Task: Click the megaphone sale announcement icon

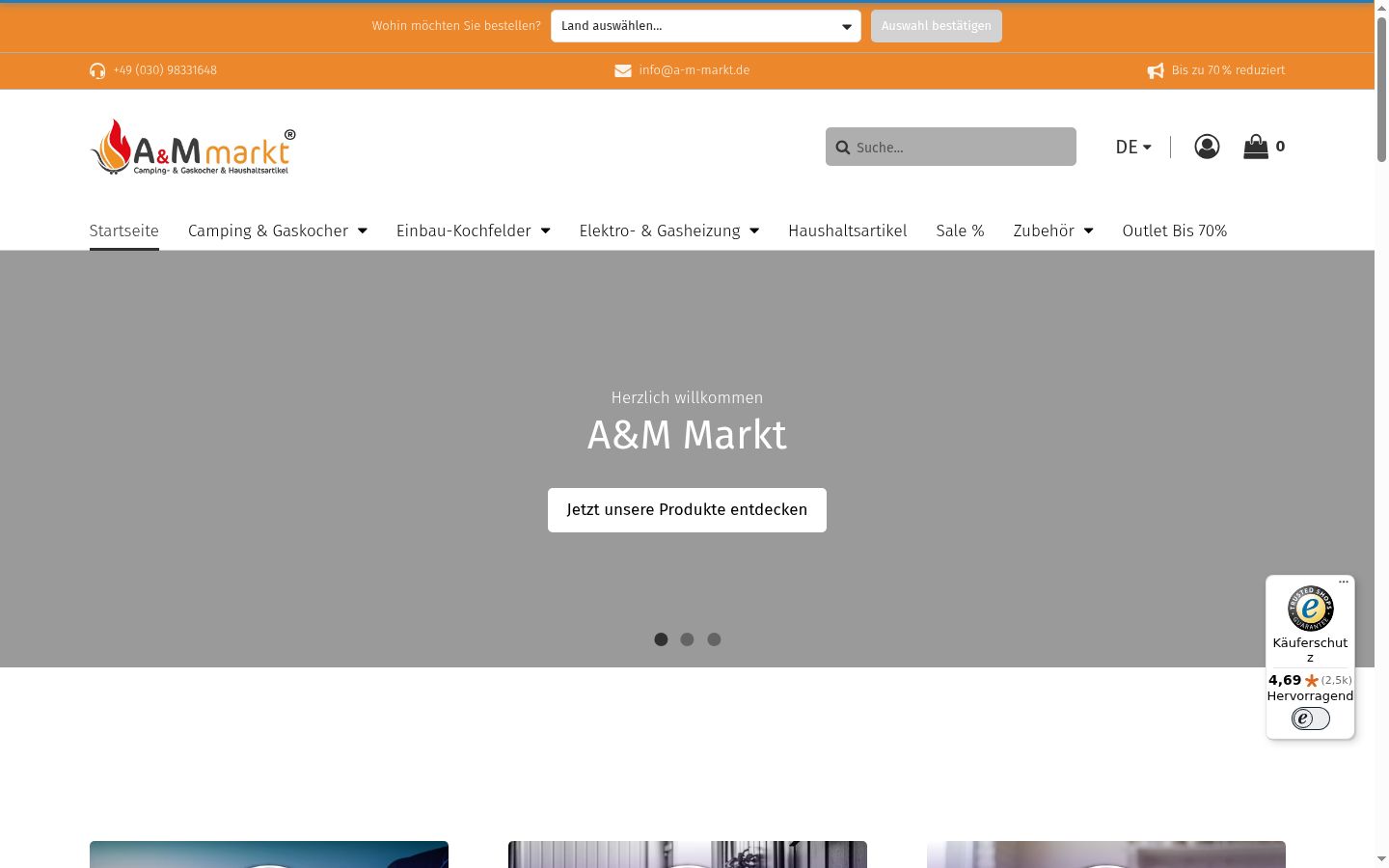Action: click(1156, 70)
